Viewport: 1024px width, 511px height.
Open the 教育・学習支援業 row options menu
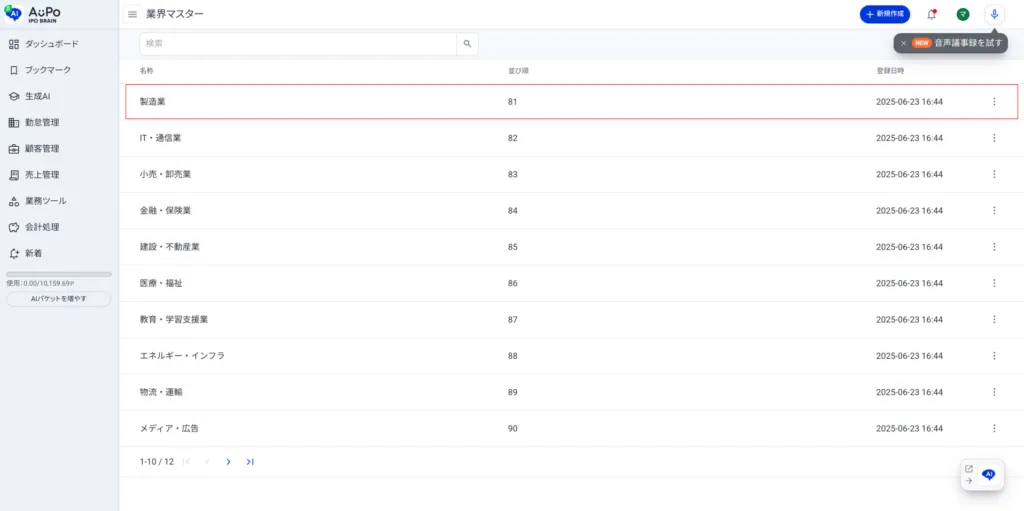coord(994,320)
